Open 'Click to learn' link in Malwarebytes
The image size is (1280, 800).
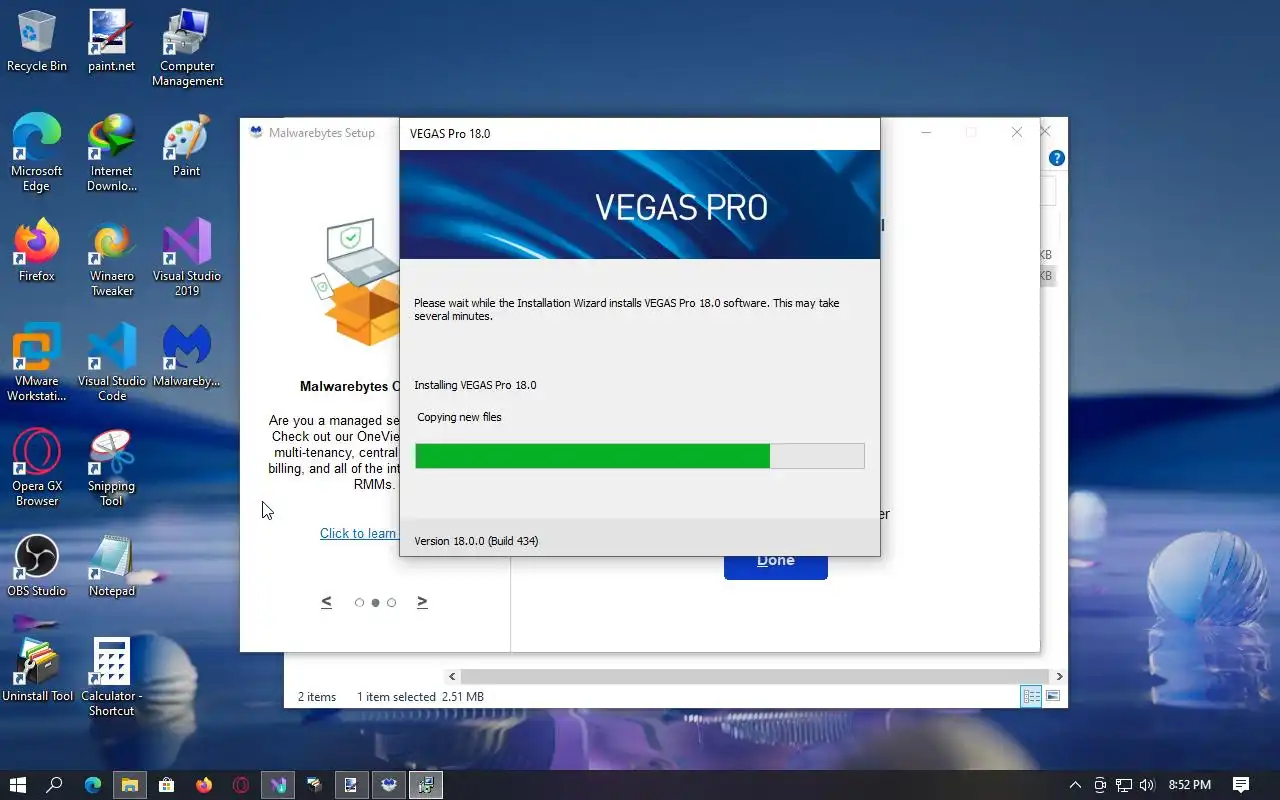click(358, 533)
